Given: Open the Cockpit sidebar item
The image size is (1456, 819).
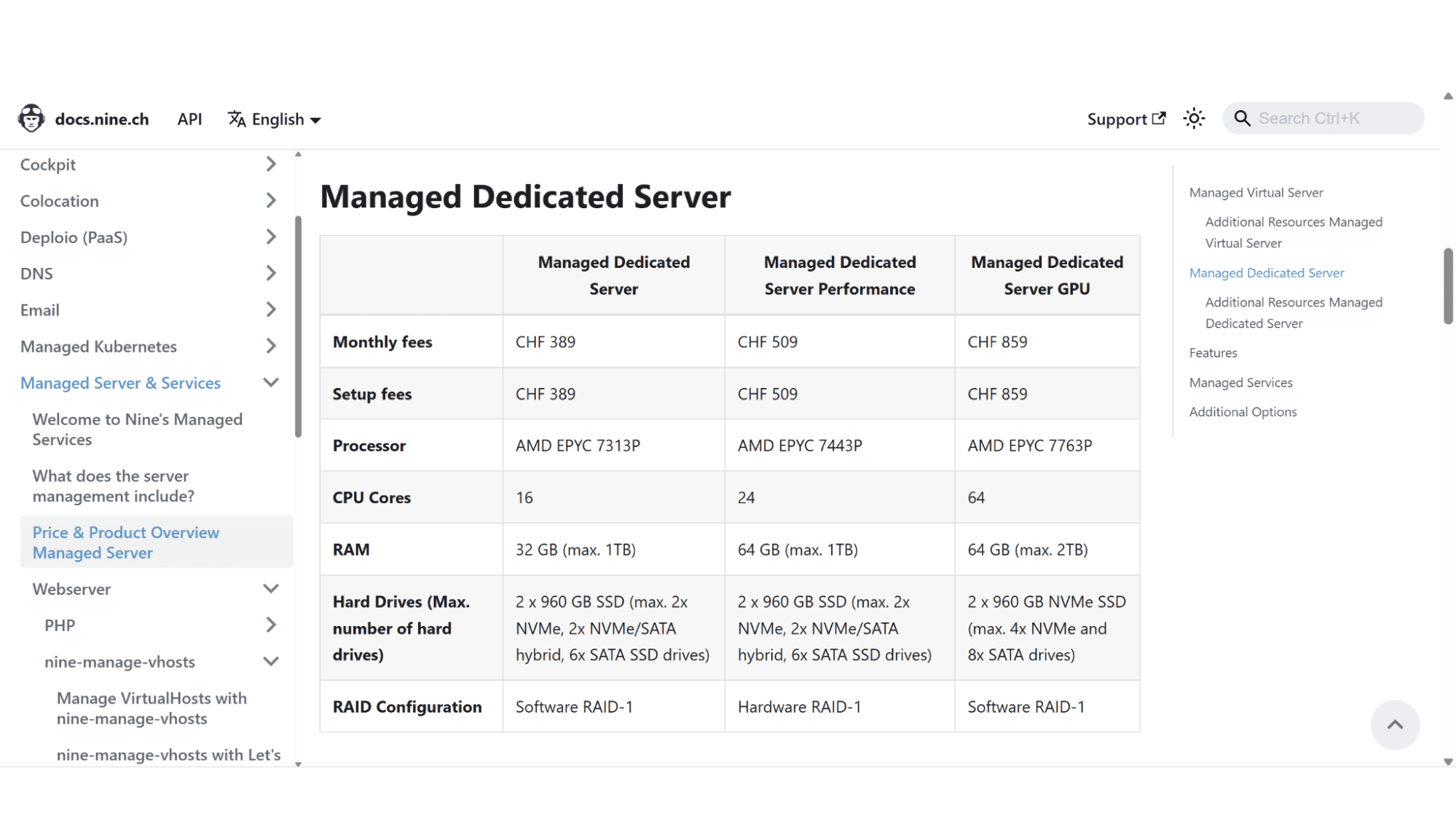Looking at the screenshot, I should (48, 165).
